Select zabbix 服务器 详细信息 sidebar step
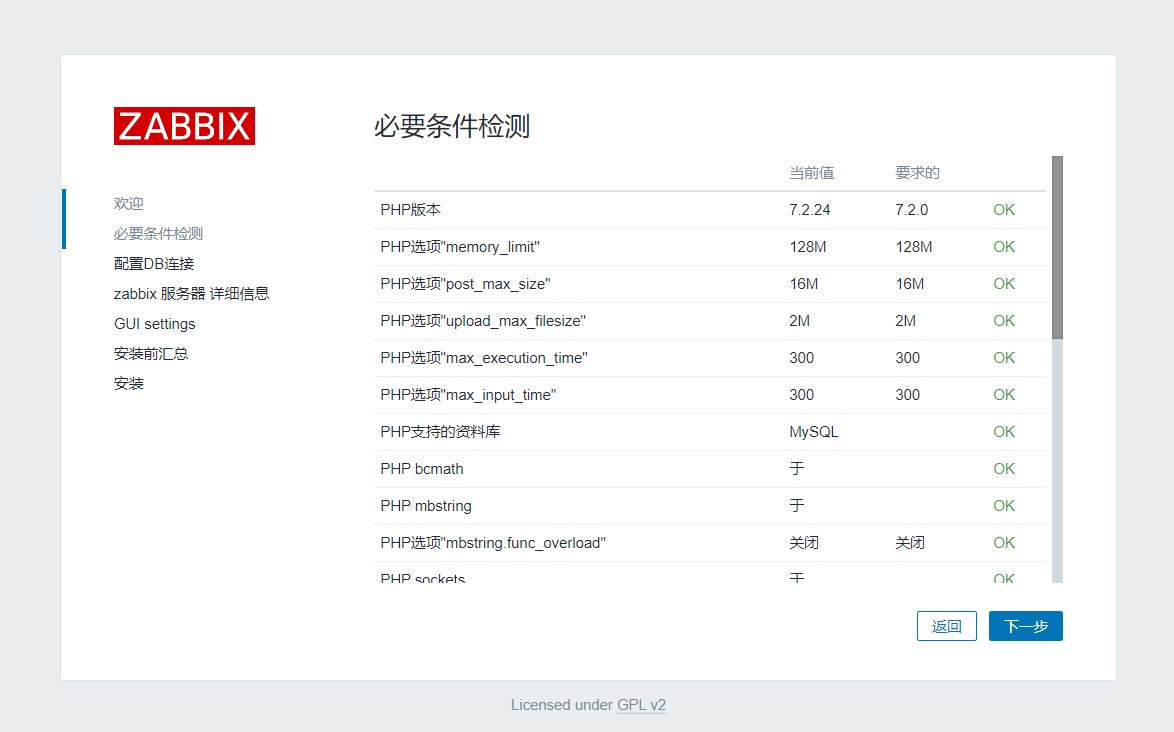Viewport: 1174px width, 732px height. [191, 293]
